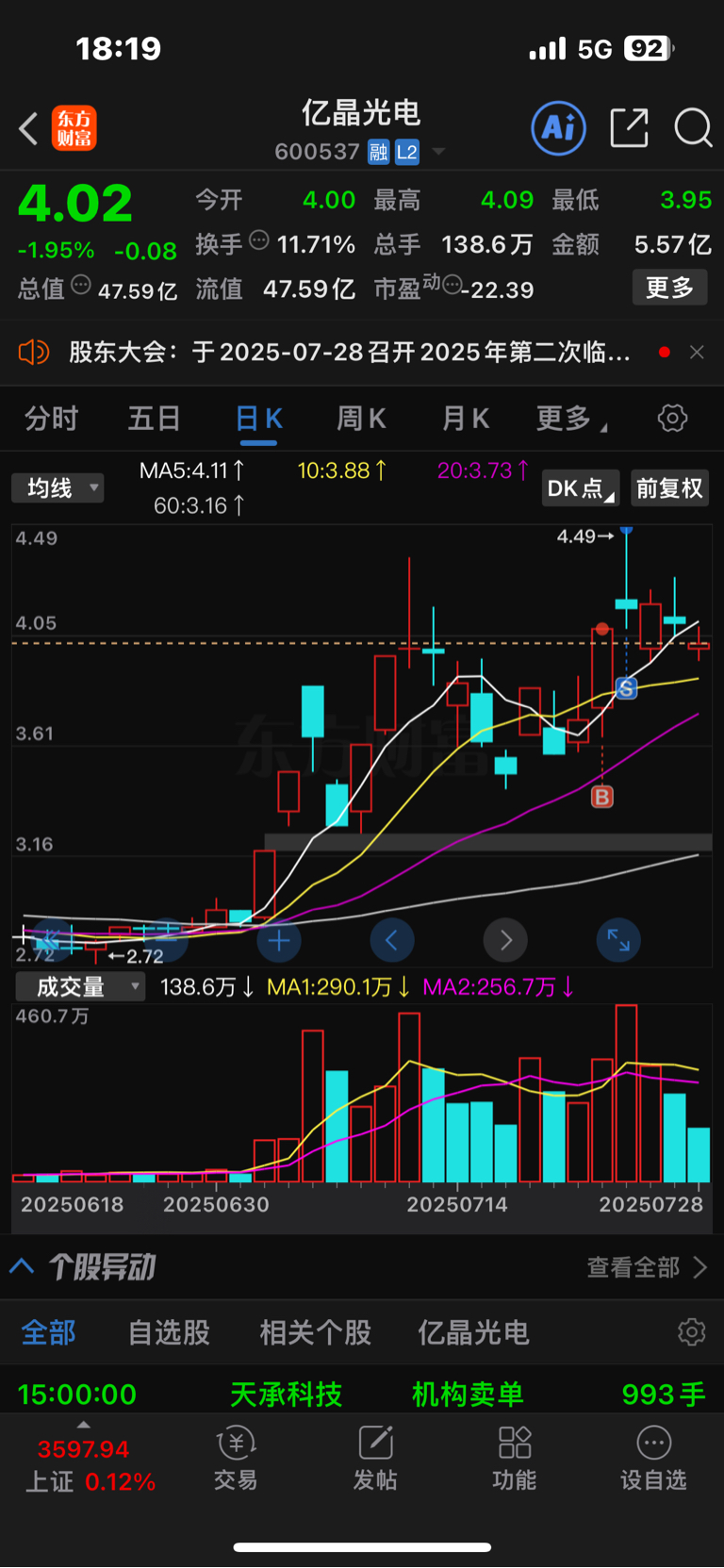Image resolution: width=724 pixels, height=1568 pixels.
Task: Tap 机构卖单 alert text
Action: [x=468, y=1395]
